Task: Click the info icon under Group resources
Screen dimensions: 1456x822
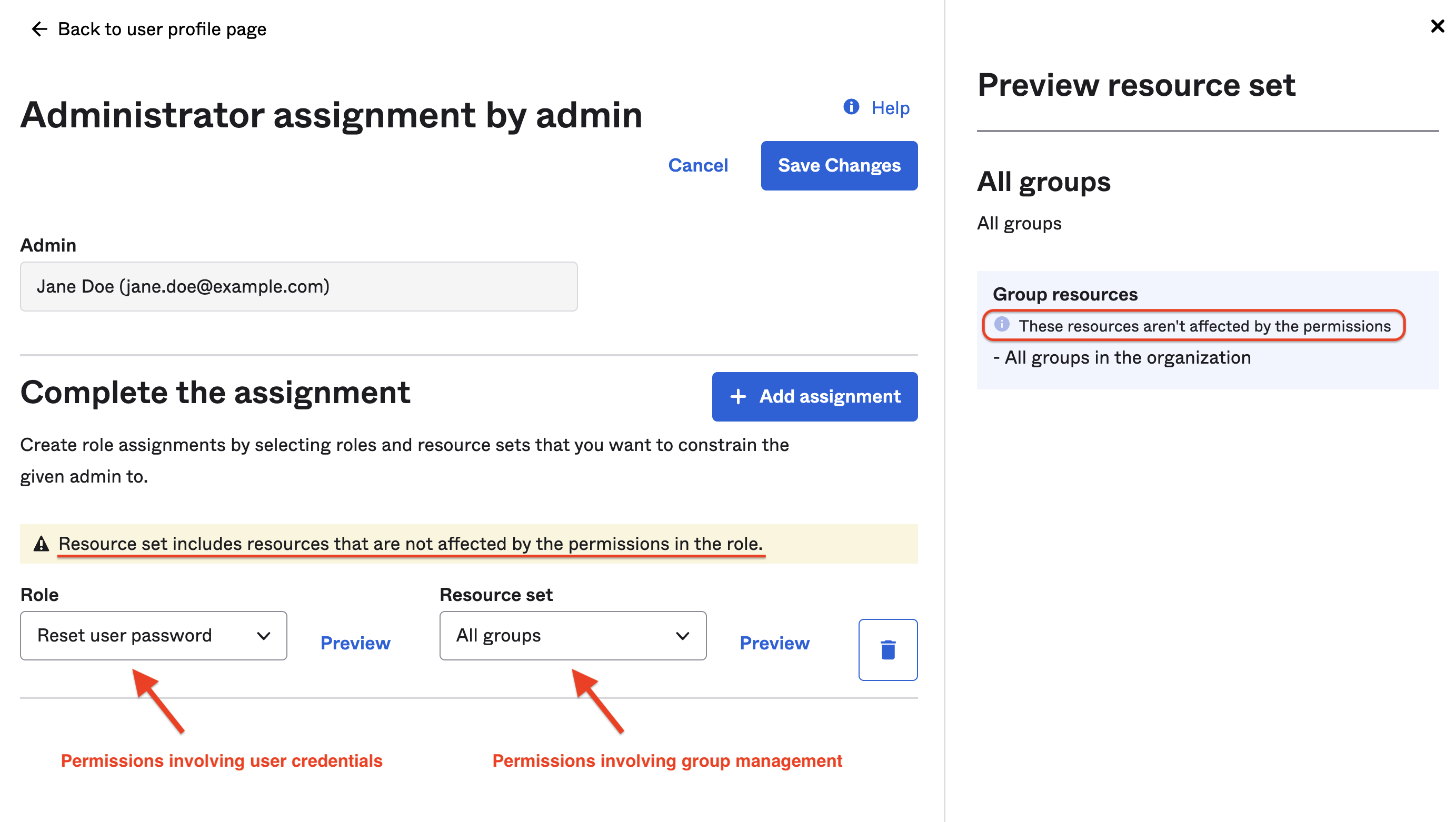Action: (1002, 324)
